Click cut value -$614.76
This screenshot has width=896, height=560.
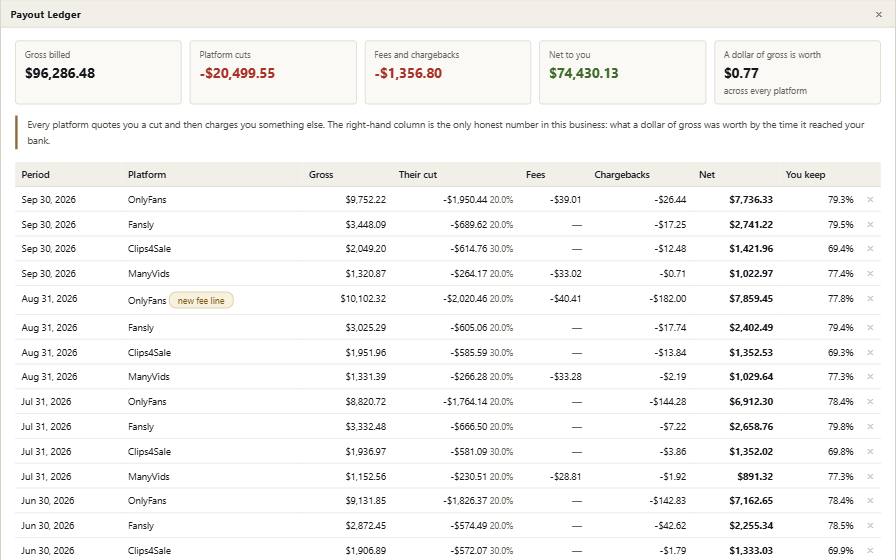[469, 249]
